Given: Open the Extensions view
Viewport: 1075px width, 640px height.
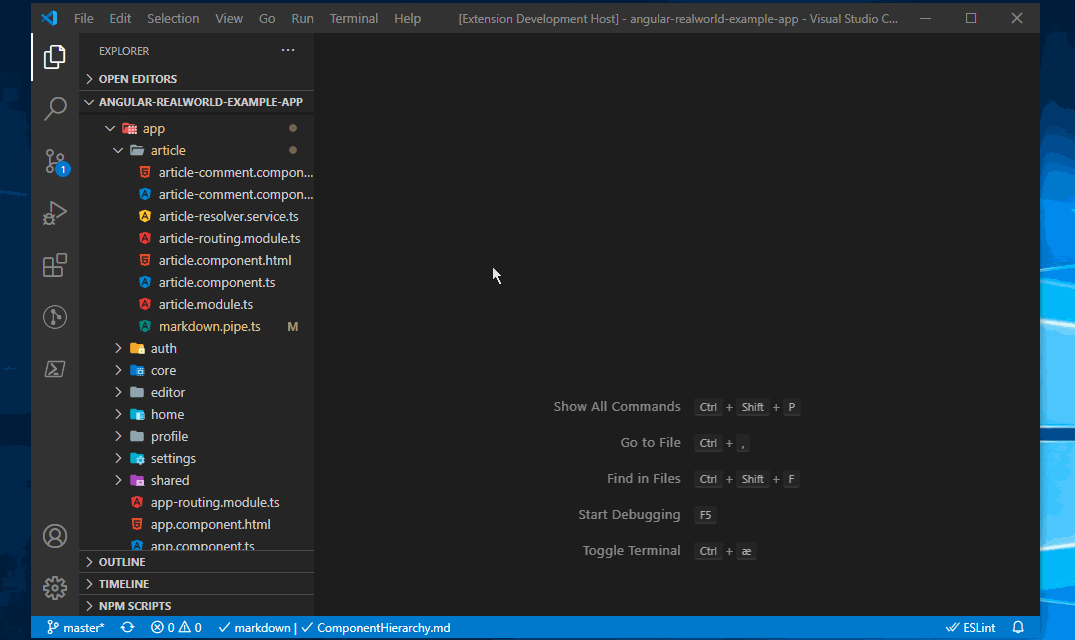Looking at the screenshot, I should [55, 265].
